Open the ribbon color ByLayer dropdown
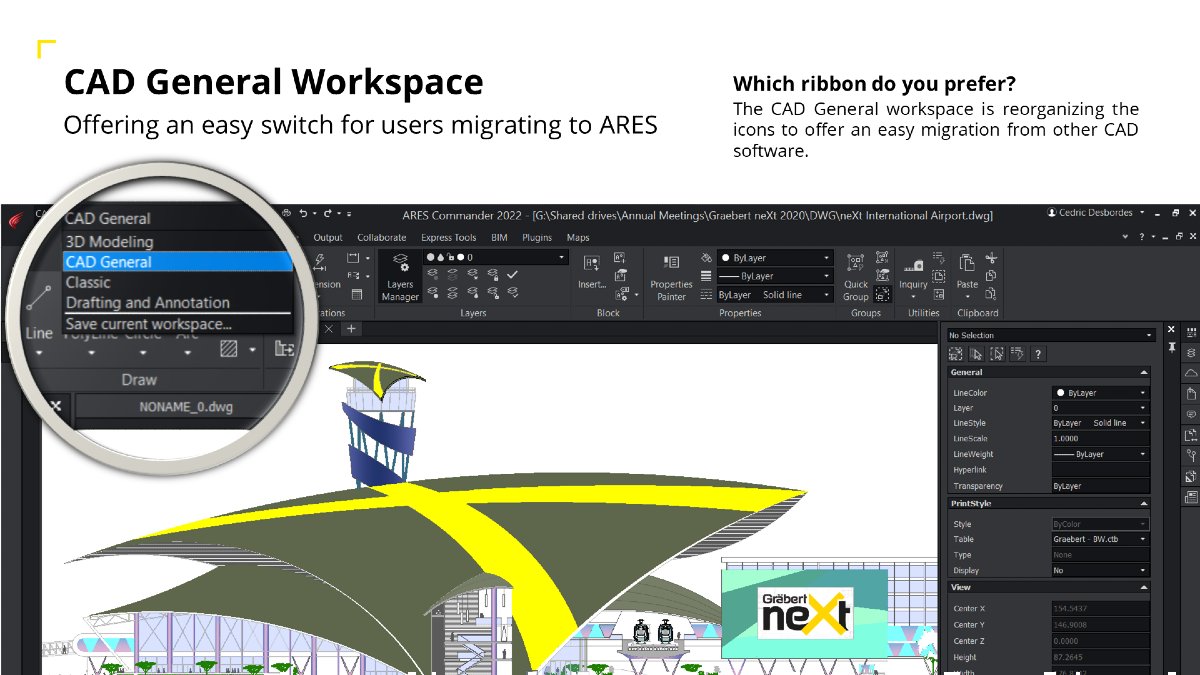 tap(774, 258)
